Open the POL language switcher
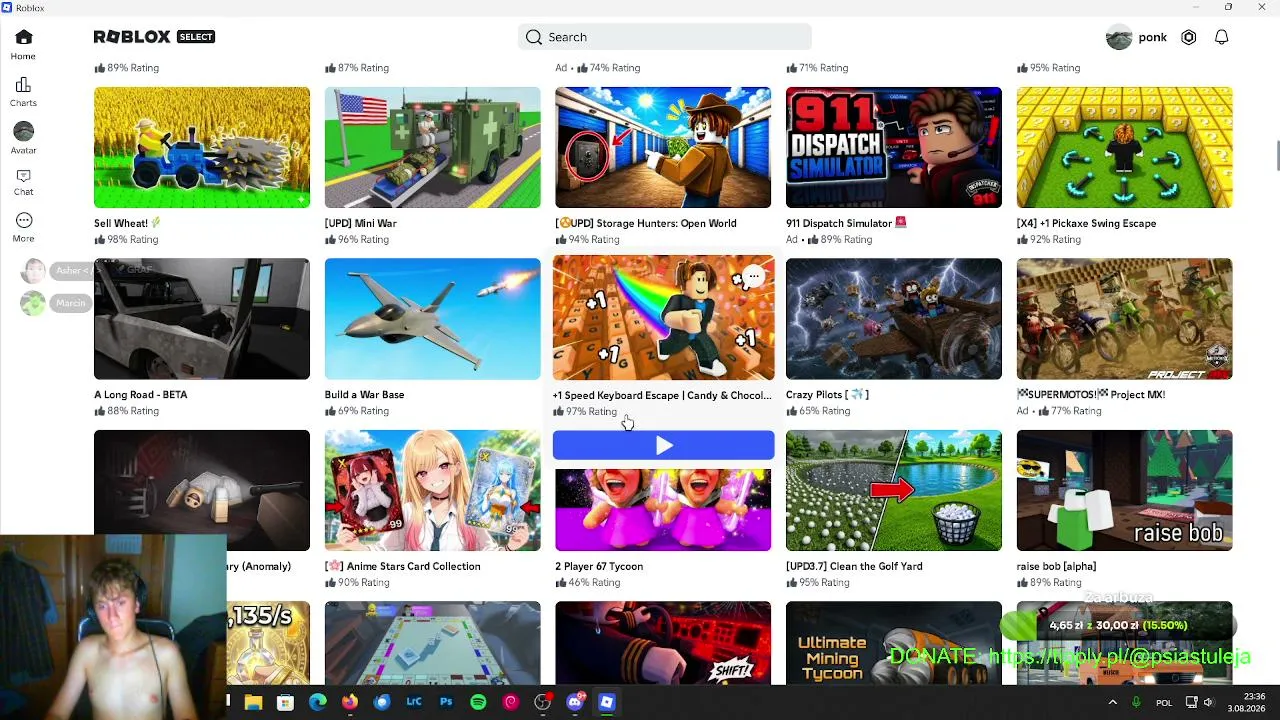This screenshot has height=720, width=1280. (1164, 703)
